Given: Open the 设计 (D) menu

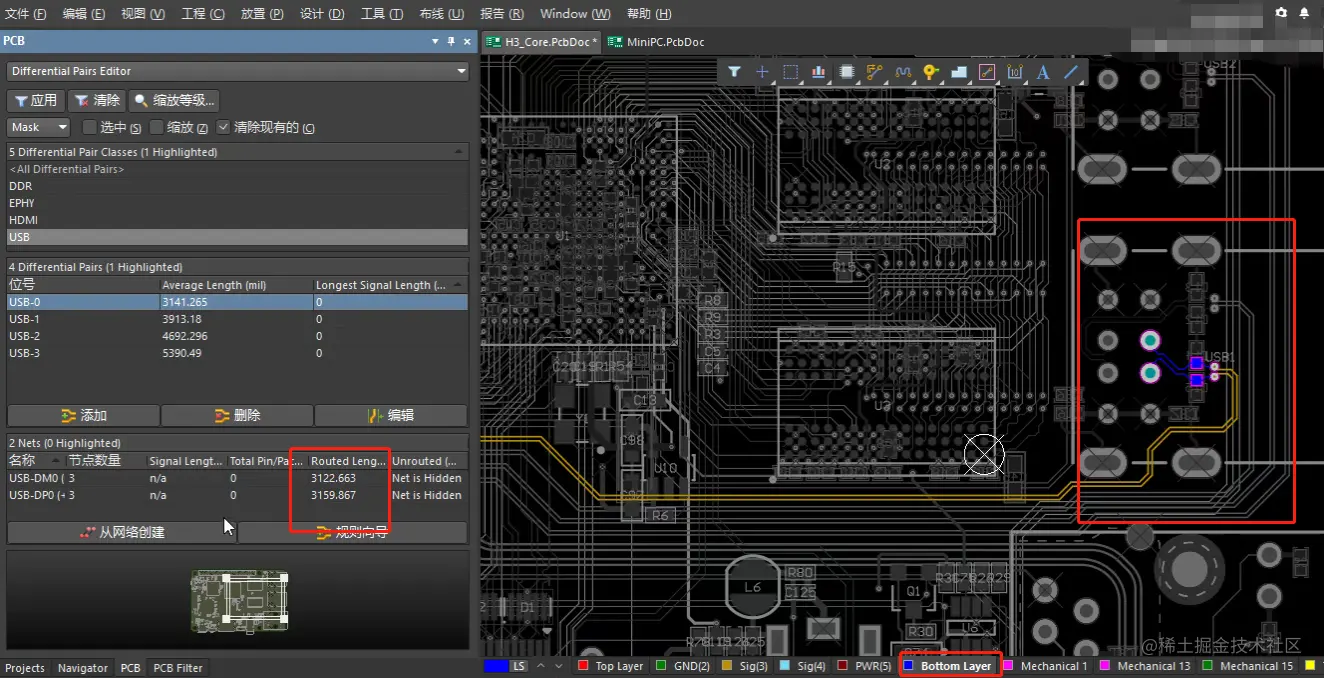Looking at the screenshot, I should coord(322,14).
